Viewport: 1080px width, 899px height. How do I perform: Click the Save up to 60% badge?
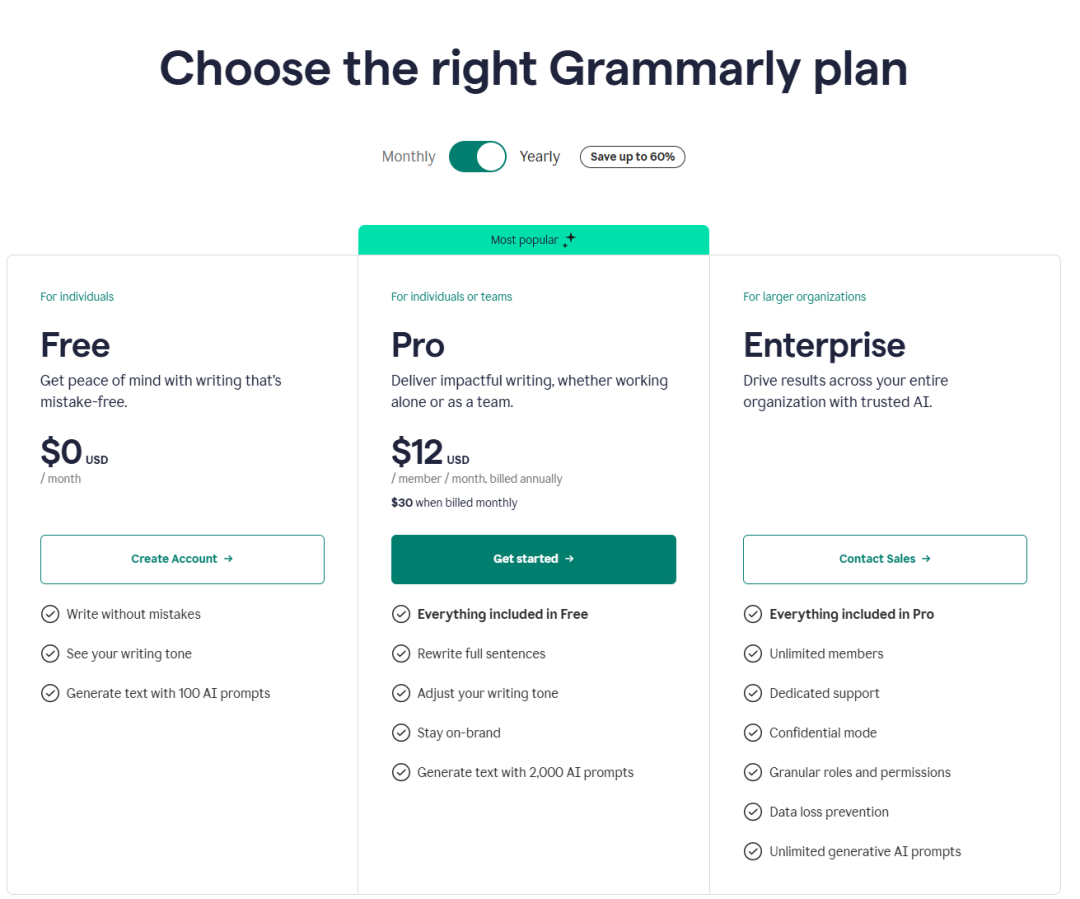[x=632, y=157]
